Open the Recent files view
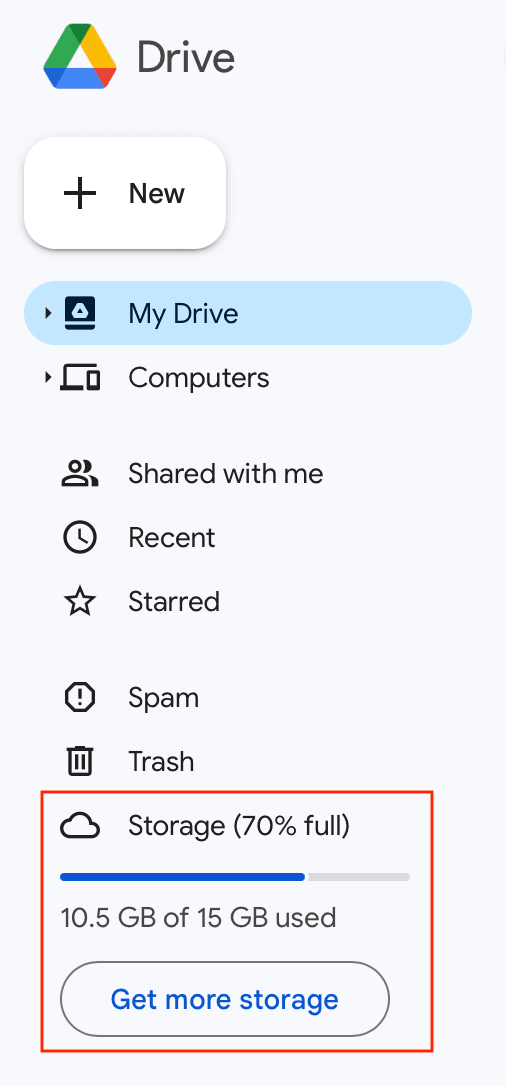The height and width of the screenshot is (1086, 506). (172, 538)
